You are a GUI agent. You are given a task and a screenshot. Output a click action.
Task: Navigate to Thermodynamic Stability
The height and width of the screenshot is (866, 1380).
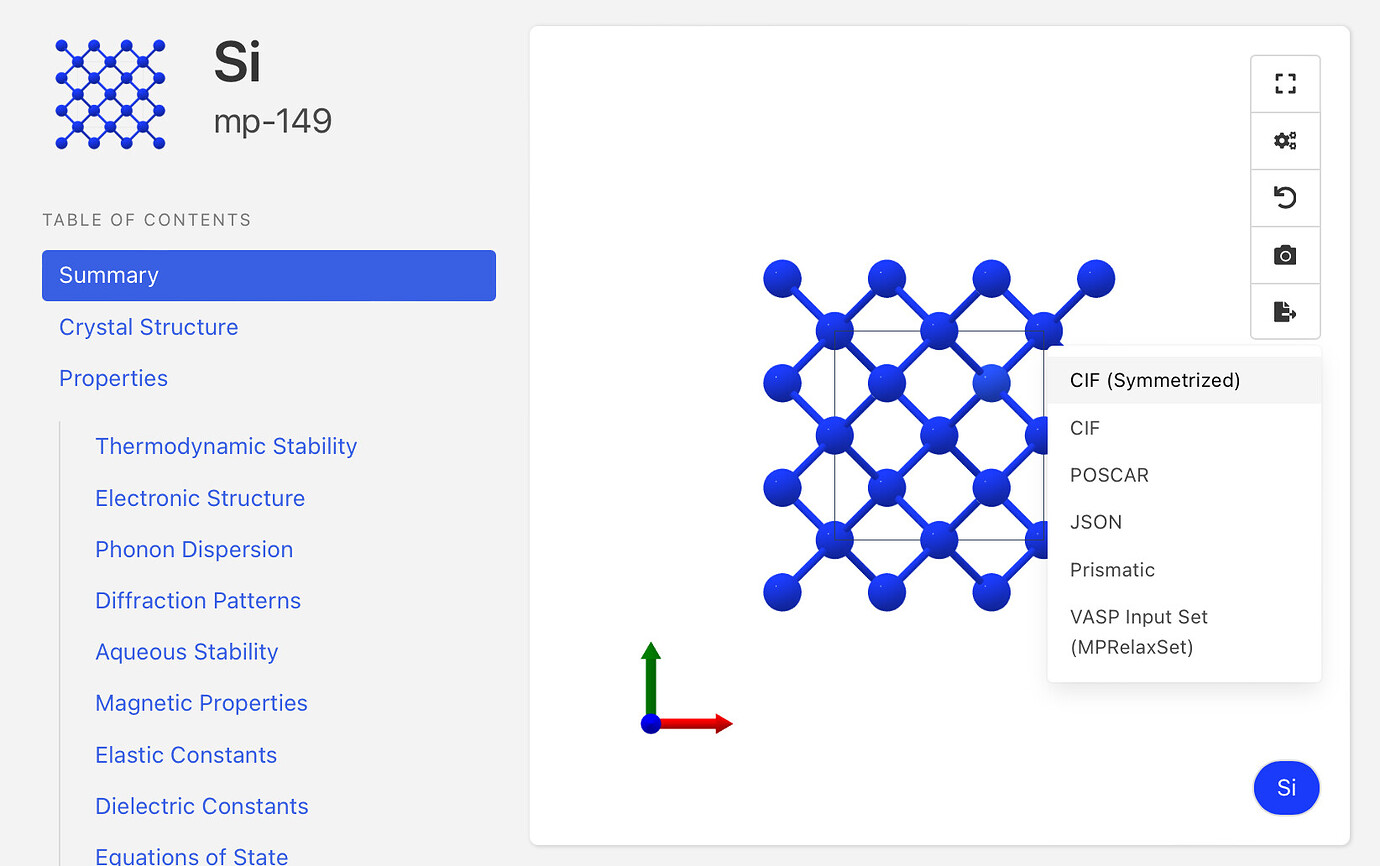(x=226, y=446)
